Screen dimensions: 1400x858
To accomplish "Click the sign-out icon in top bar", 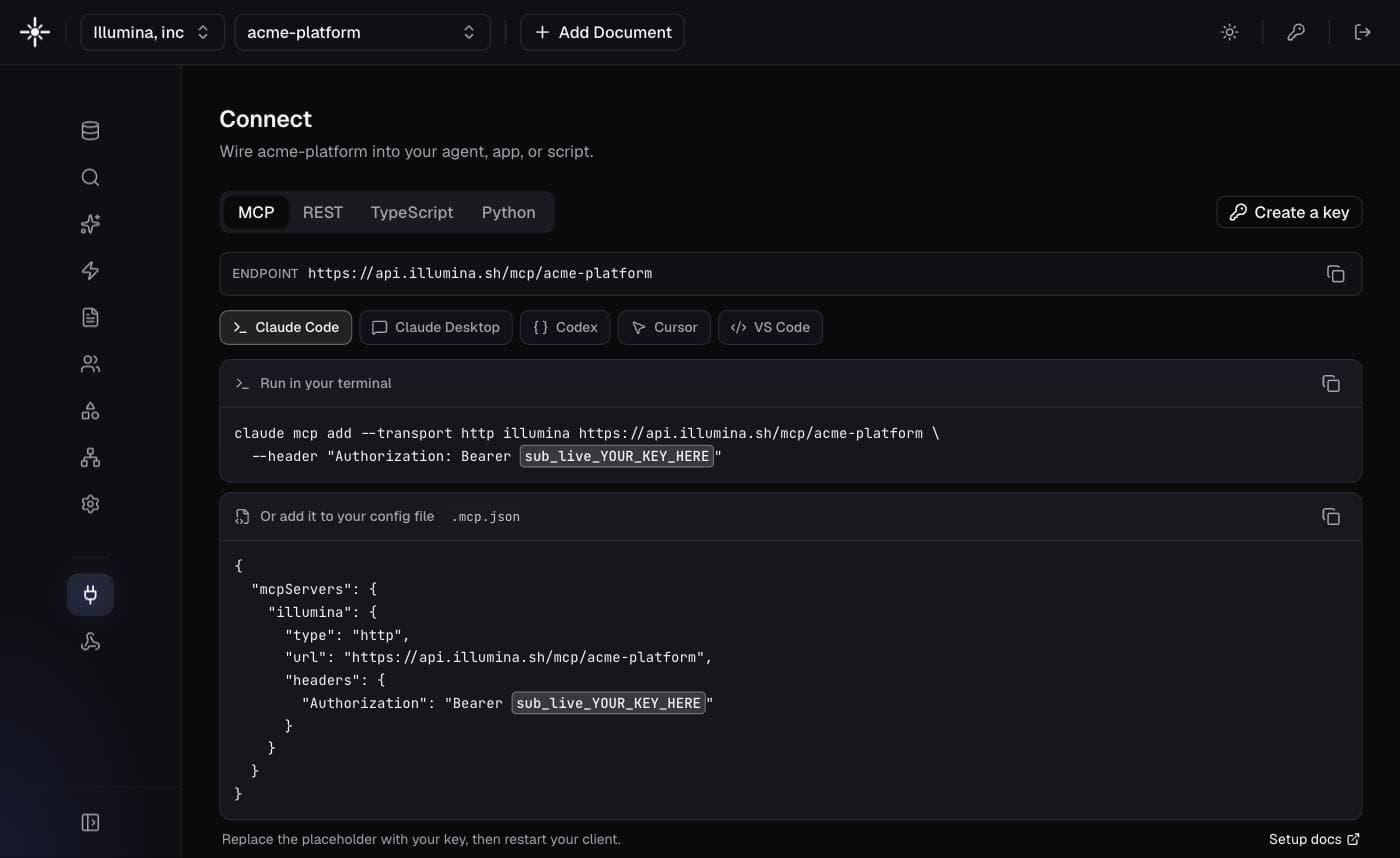I will [x=1362, y=32].
